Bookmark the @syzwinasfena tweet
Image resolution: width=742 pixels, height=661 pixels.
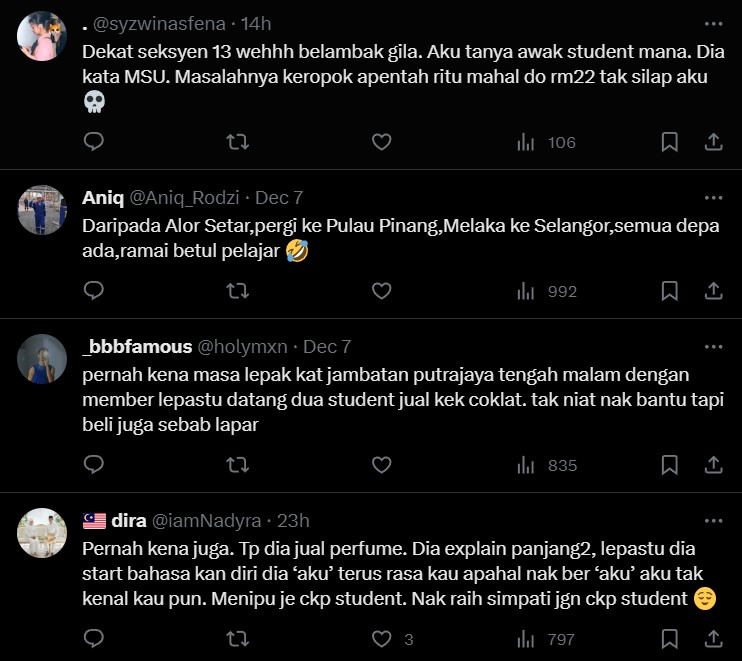pos(670,142)
